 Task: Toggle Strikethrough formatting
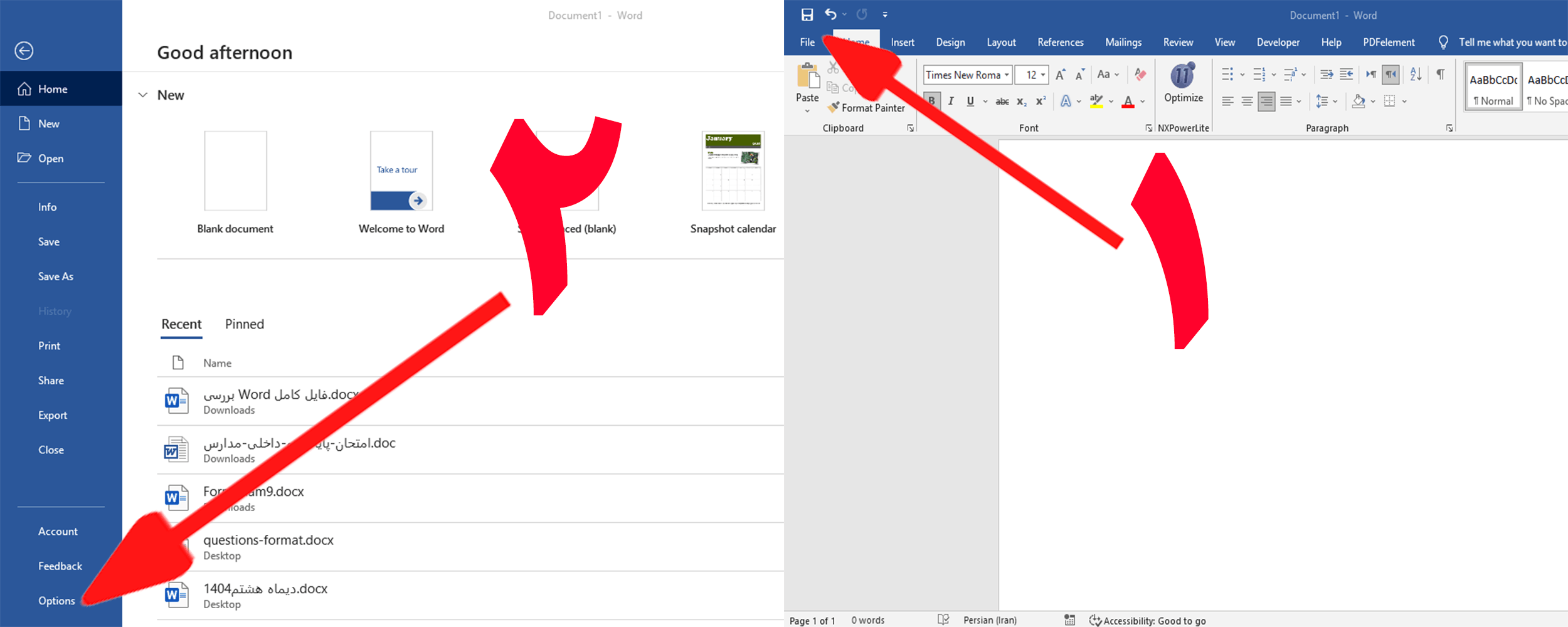pos(1002,101)
